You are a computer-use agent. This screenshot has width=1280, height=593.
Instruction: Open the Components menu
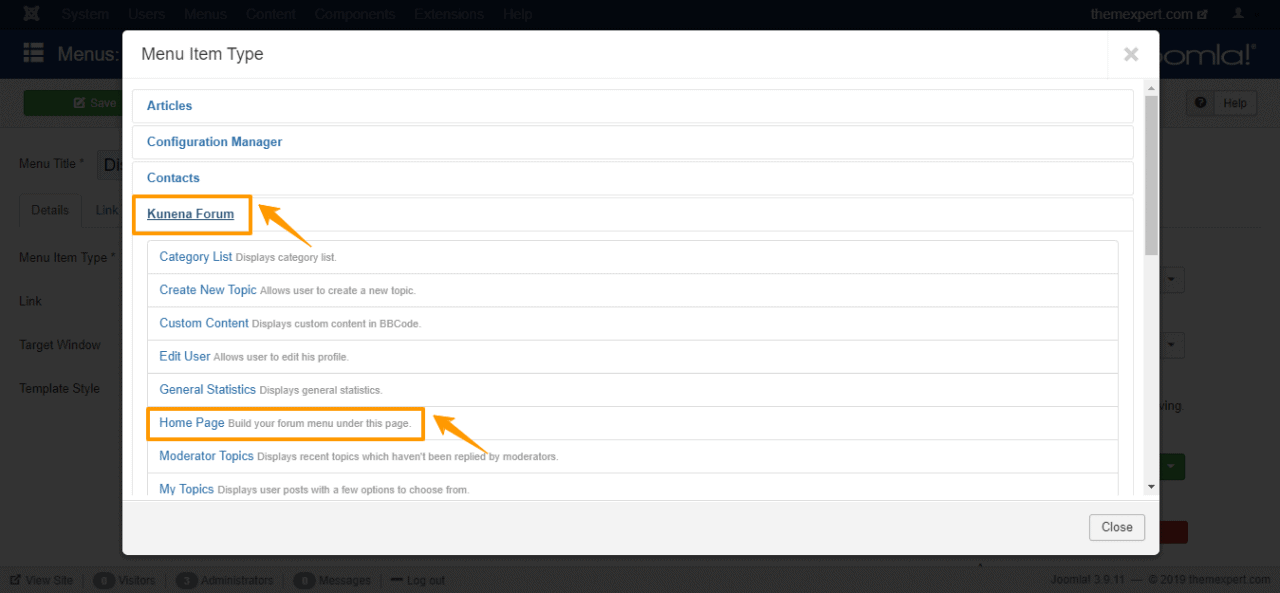(x=355, y=15)
